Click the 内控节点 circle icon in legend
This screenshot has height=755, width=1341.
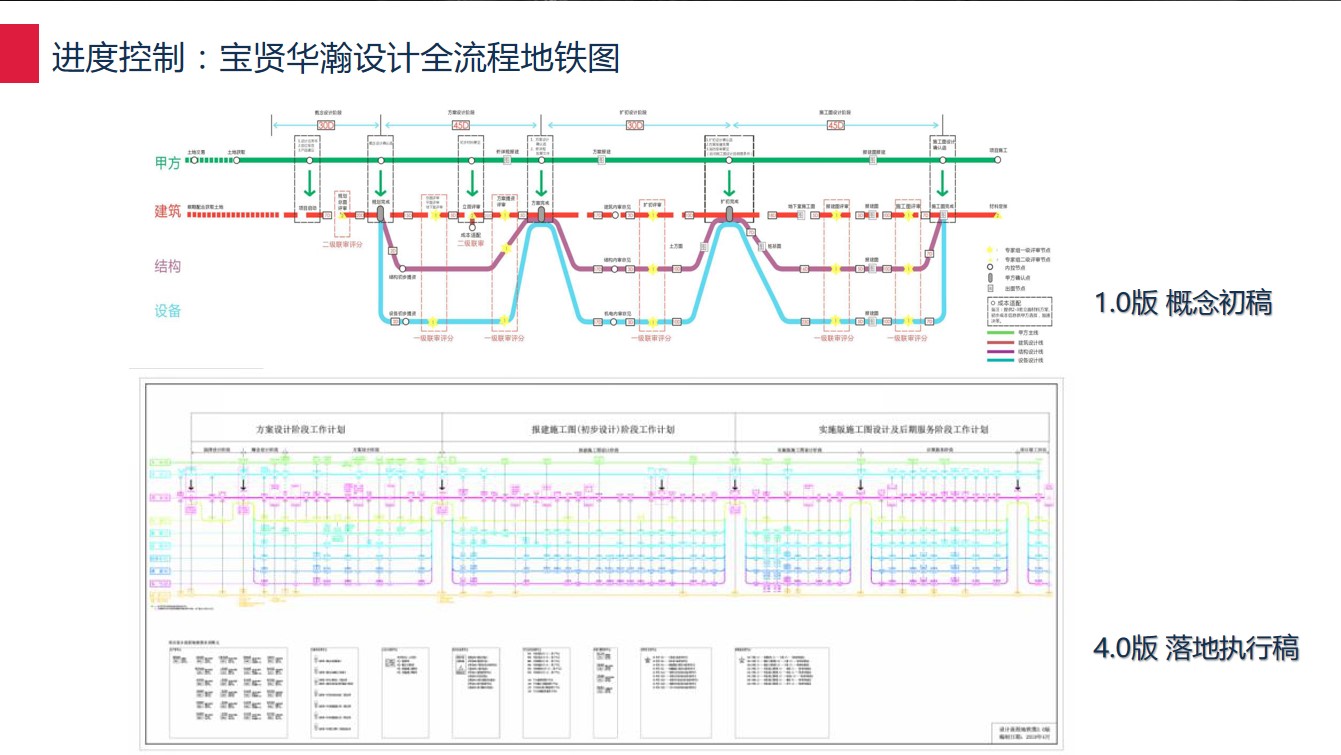tap(989, 268)
